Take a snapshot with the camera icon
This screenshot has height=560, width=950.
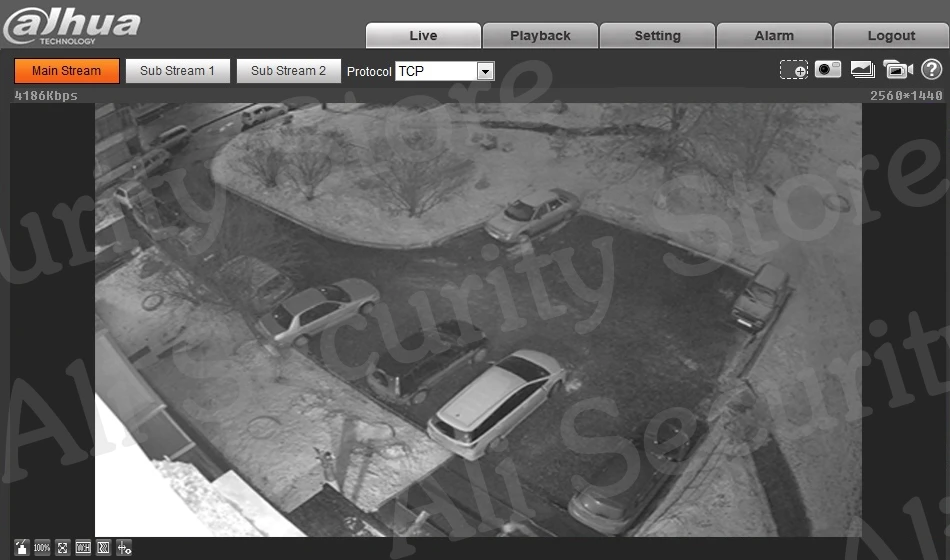click(828, 69)
